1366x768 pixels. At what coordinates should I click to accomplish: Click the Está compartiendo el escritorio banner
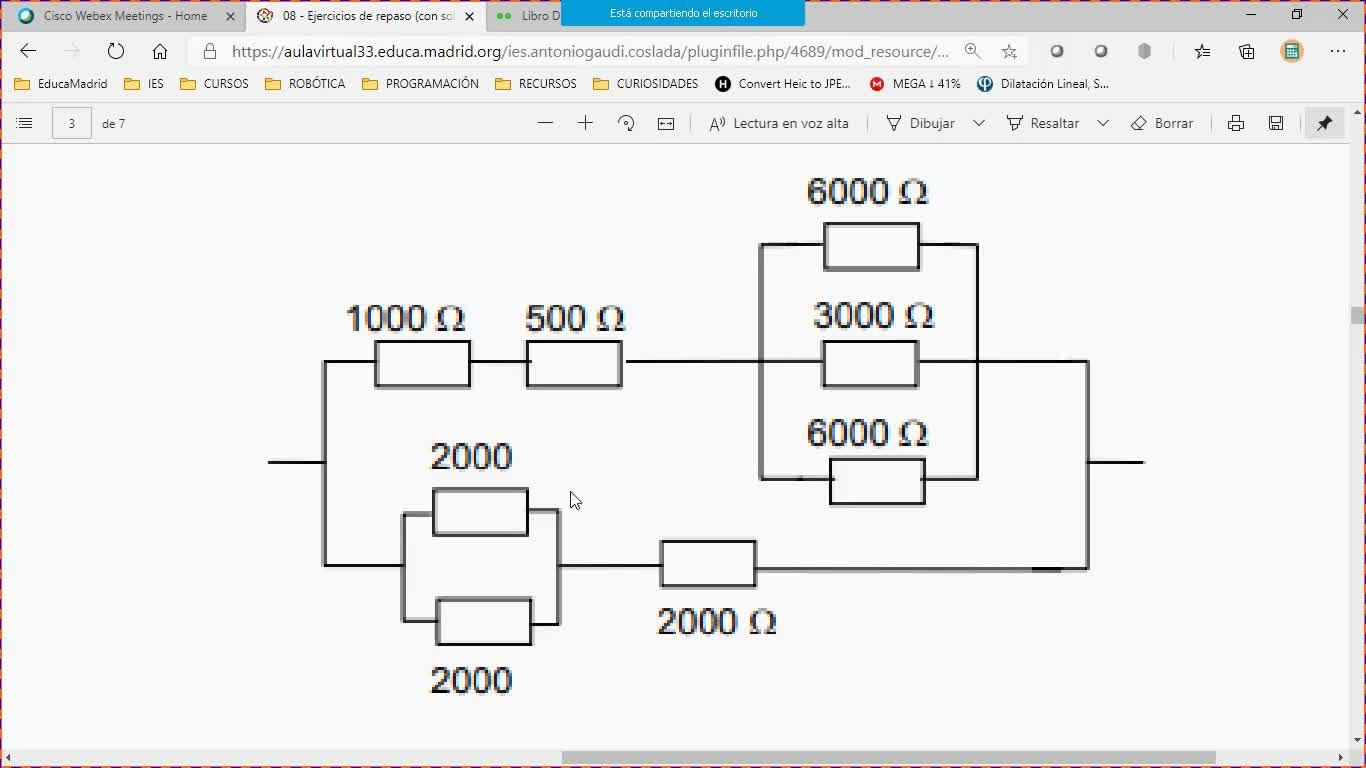(x=683, y=13)
